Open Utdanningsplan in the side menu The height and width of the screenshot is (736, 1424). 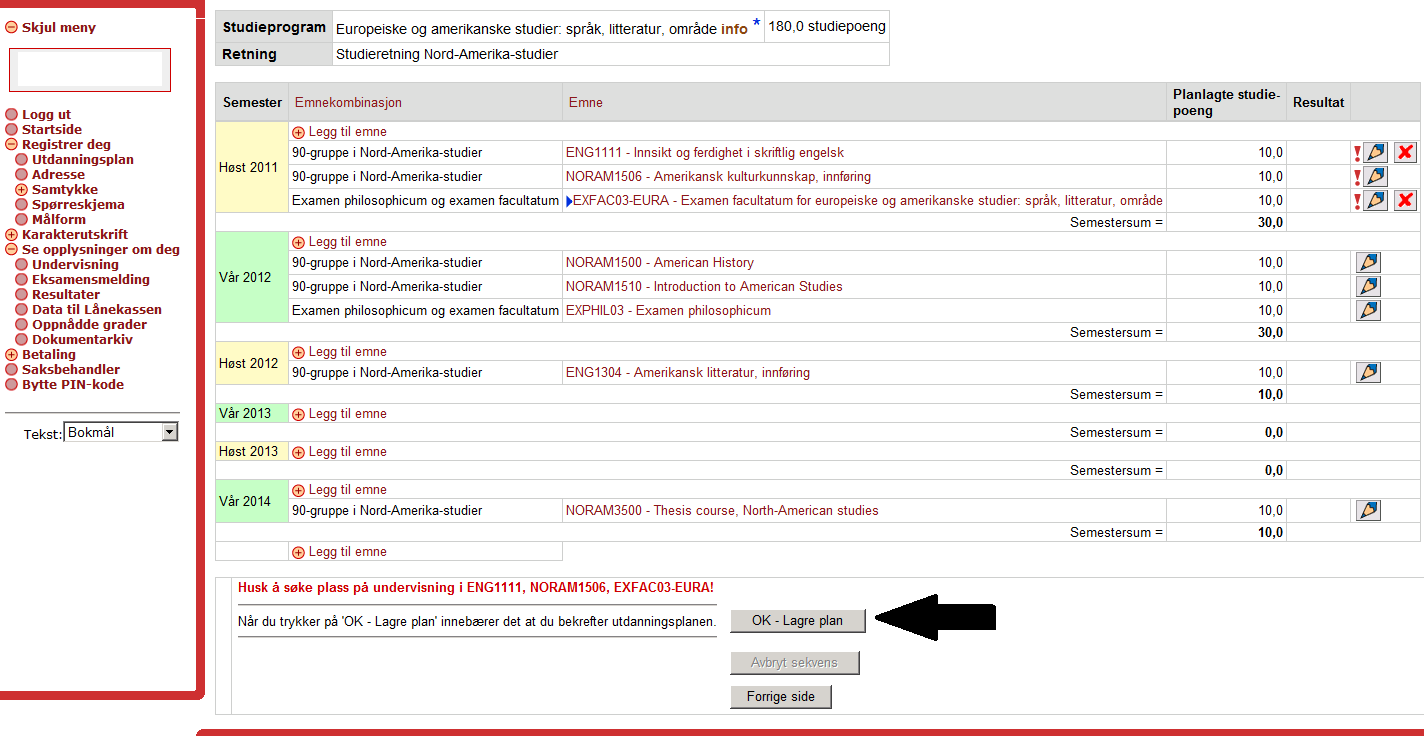click(x=83, y=160)
